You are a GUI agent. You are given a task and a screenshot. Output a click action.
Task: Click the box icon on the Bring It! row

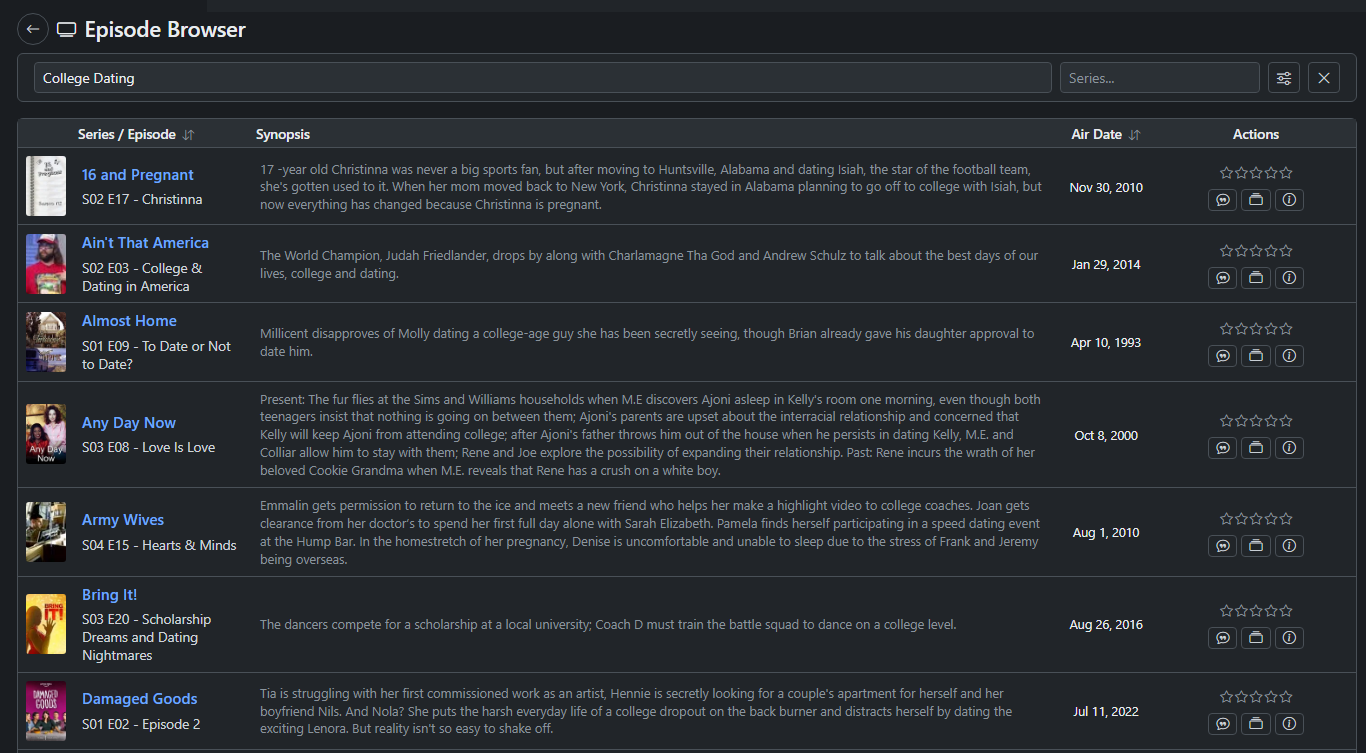1255,637
